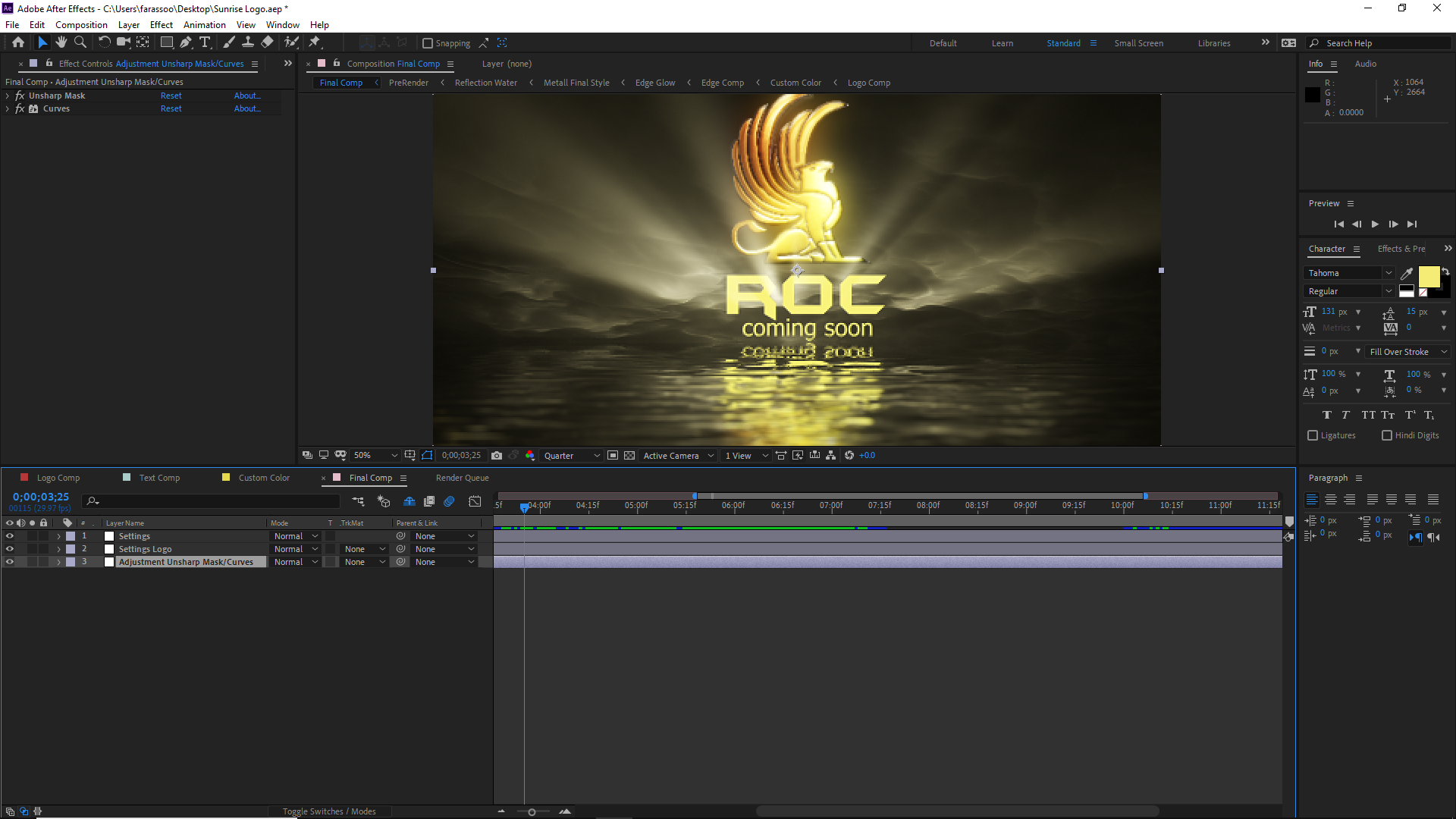This screenshot has width=1456, height=819.
Task: Toggle visibility of Settings layer
Action: [x=8, y=535]
